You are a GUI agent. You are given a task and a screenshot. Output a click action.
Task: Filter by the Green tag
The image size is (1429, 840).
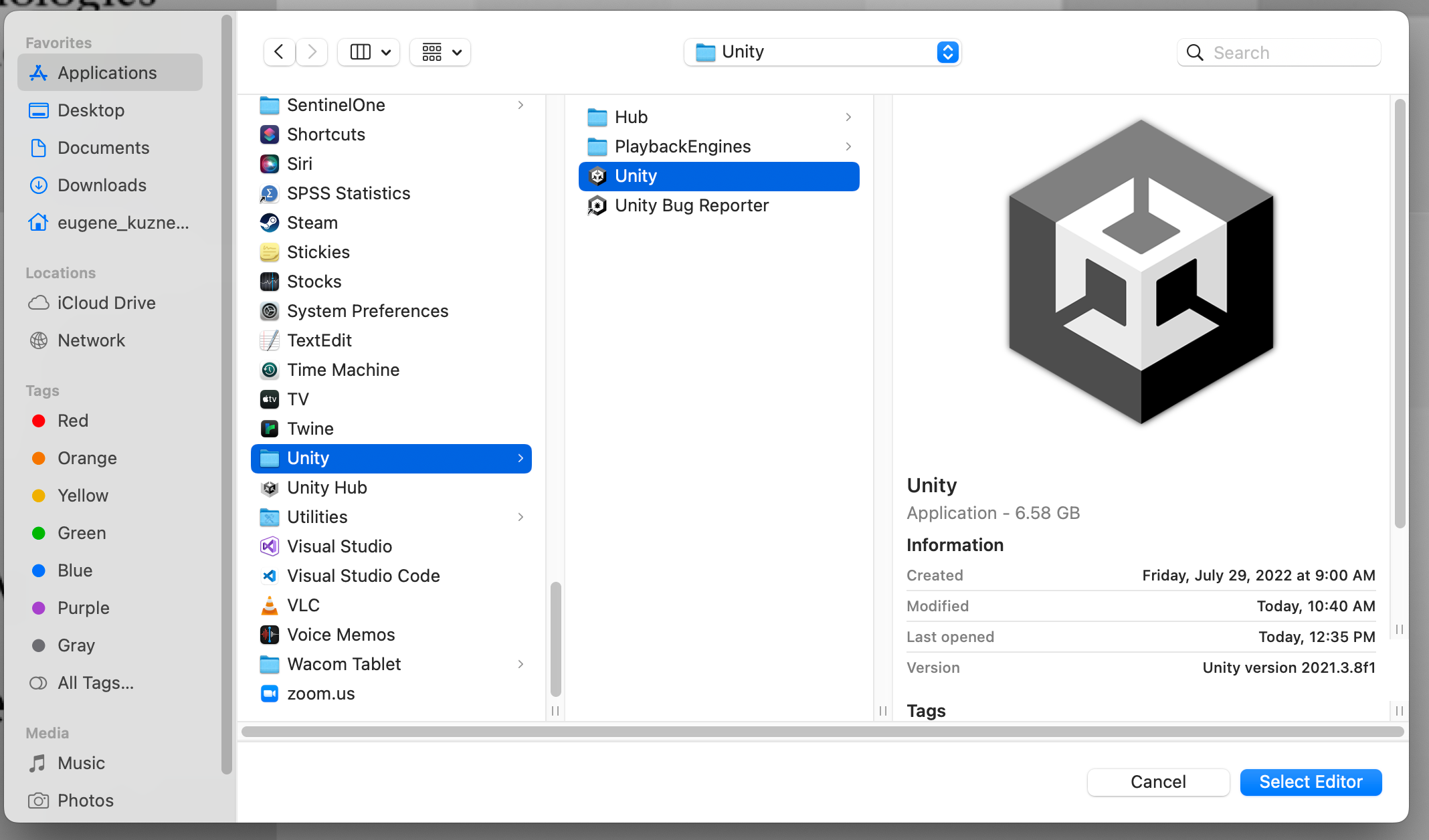pyautogui.click(x=110, y=532)
